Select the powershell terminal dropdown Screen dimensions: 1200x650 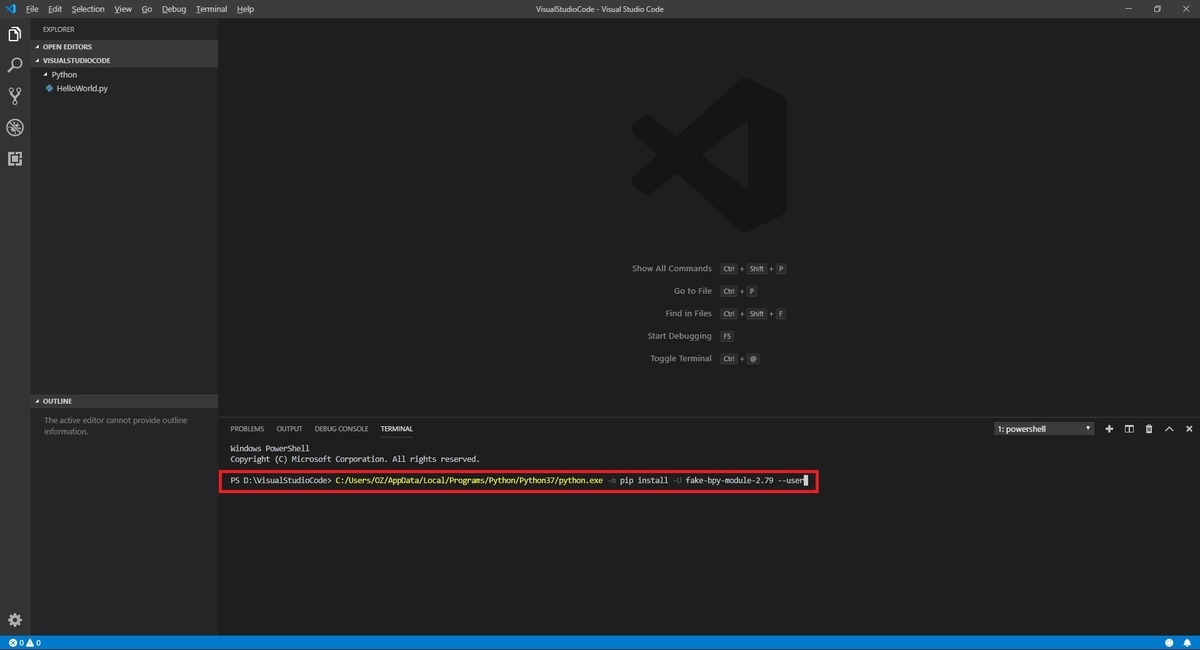pos(1044,429)
